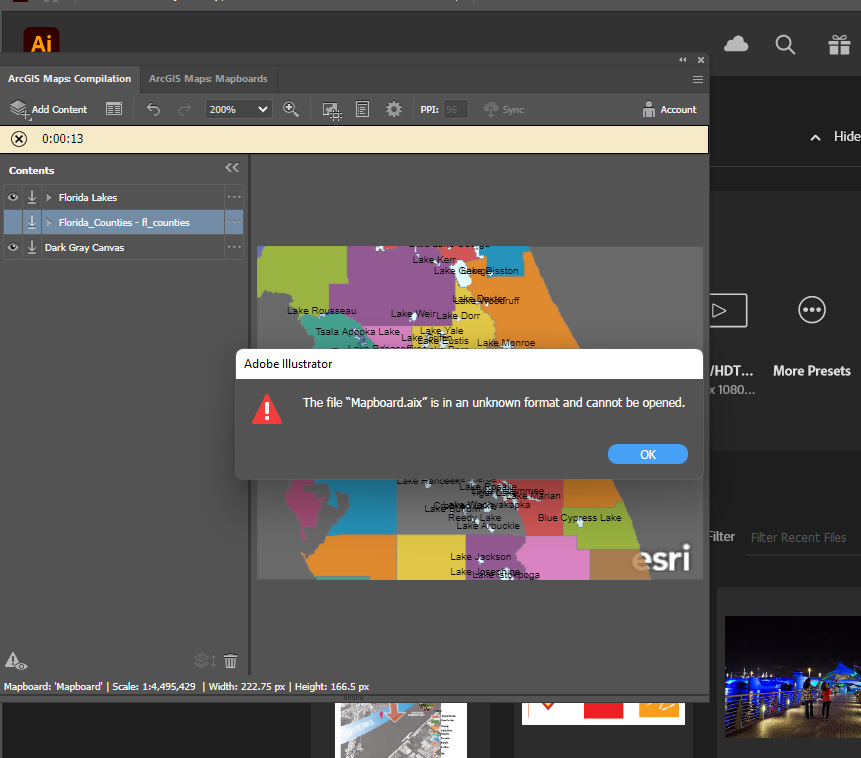Click the search magnifier in Illustrator header
The height and width of the screenshot is (758, 861).
click(785, 44)
